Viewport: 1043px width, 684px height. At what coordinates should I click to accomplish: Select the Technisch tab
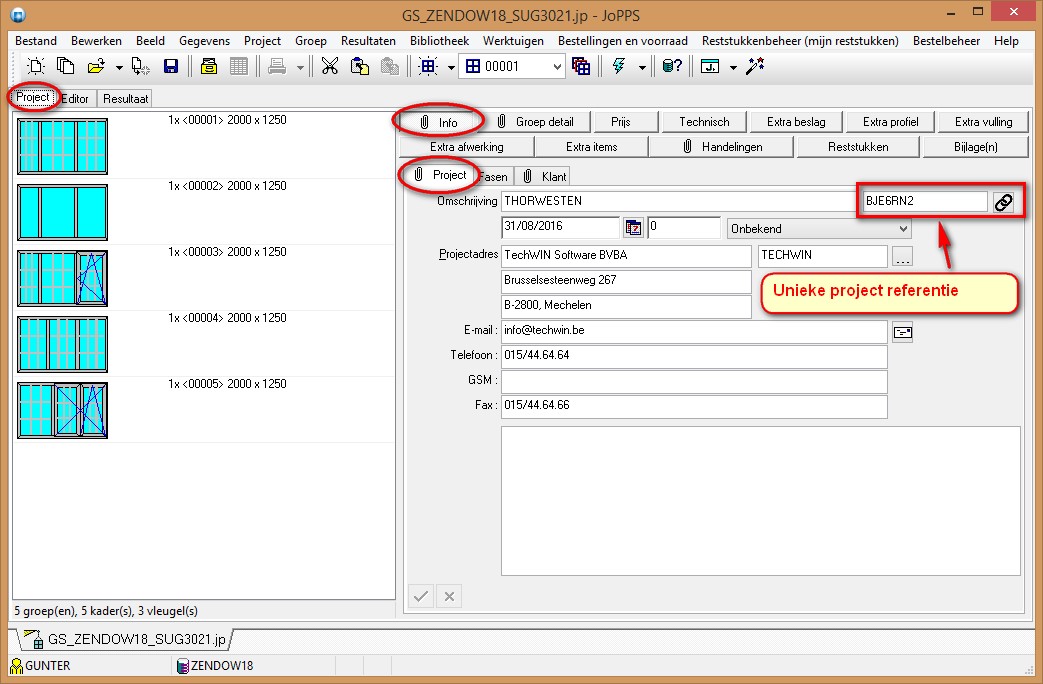click(704, 122)
